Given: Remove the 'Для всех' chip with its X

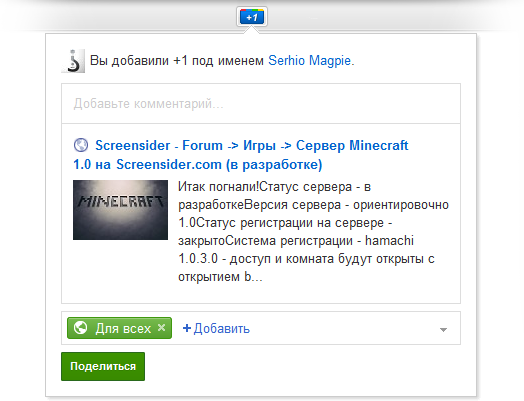Looking at the screenshot, I should point(161,327).
